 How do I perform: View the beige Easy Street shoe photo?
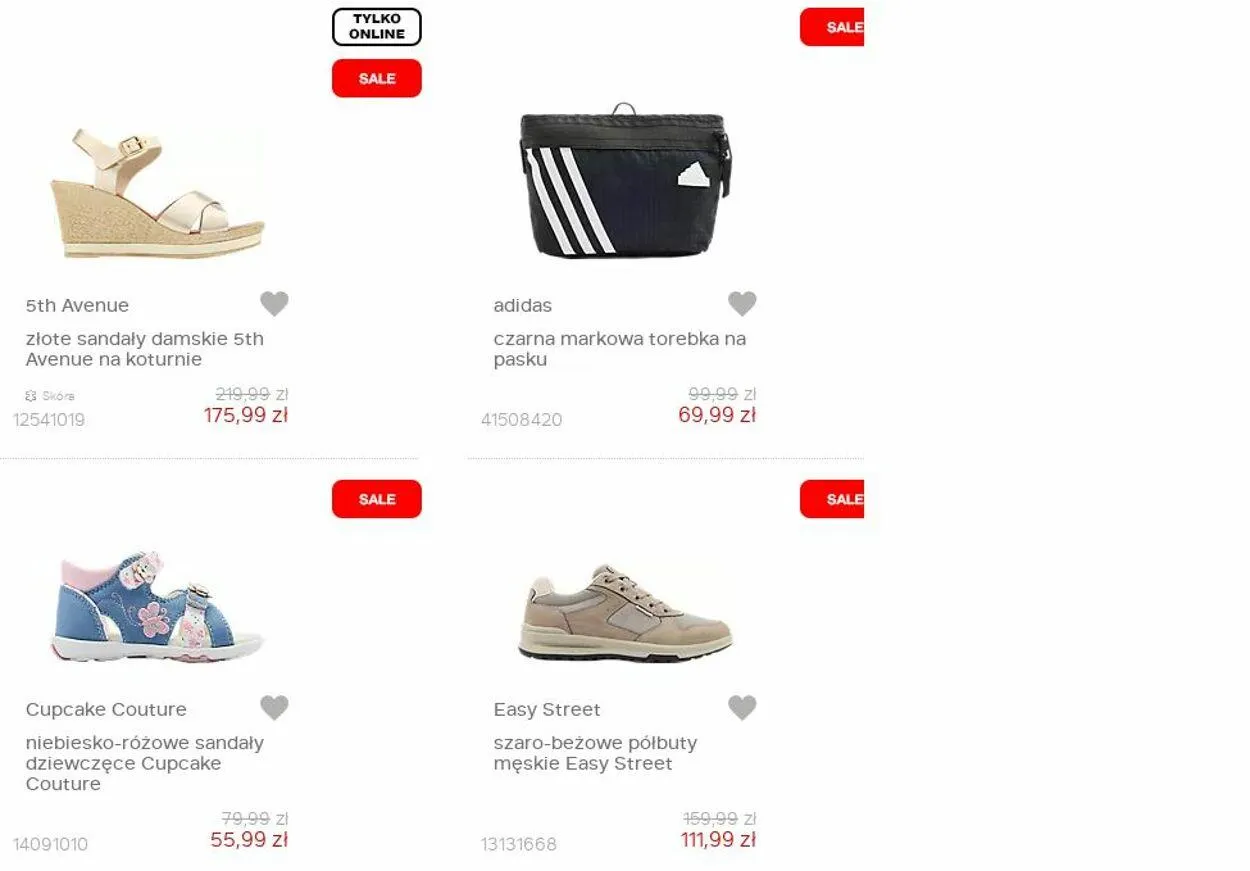625,613
